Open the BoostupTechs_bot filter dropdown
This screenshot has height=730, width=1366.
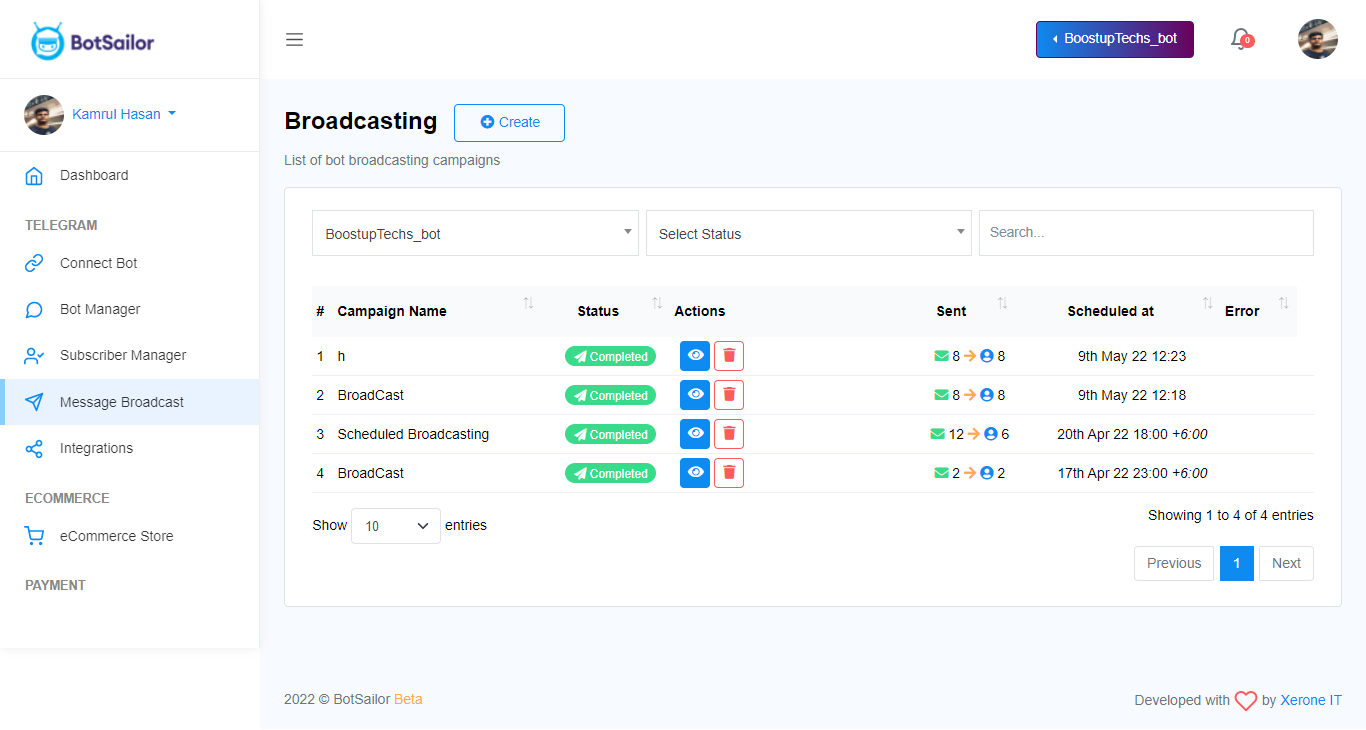pyautogui.click(x=475, y=233)
